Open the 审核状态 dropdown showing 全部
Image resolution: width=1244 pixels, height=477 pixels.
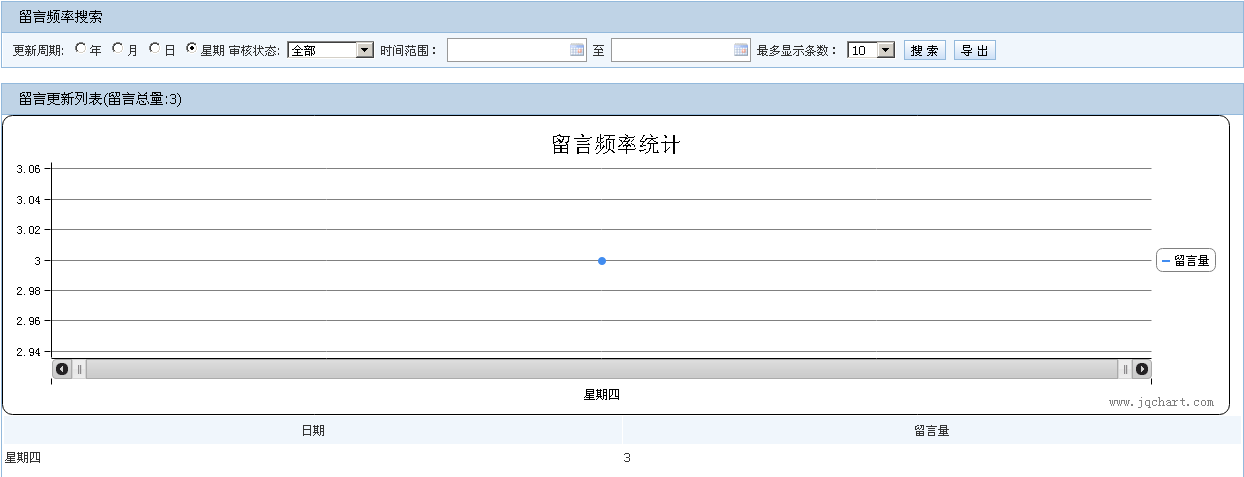point(330,50)
